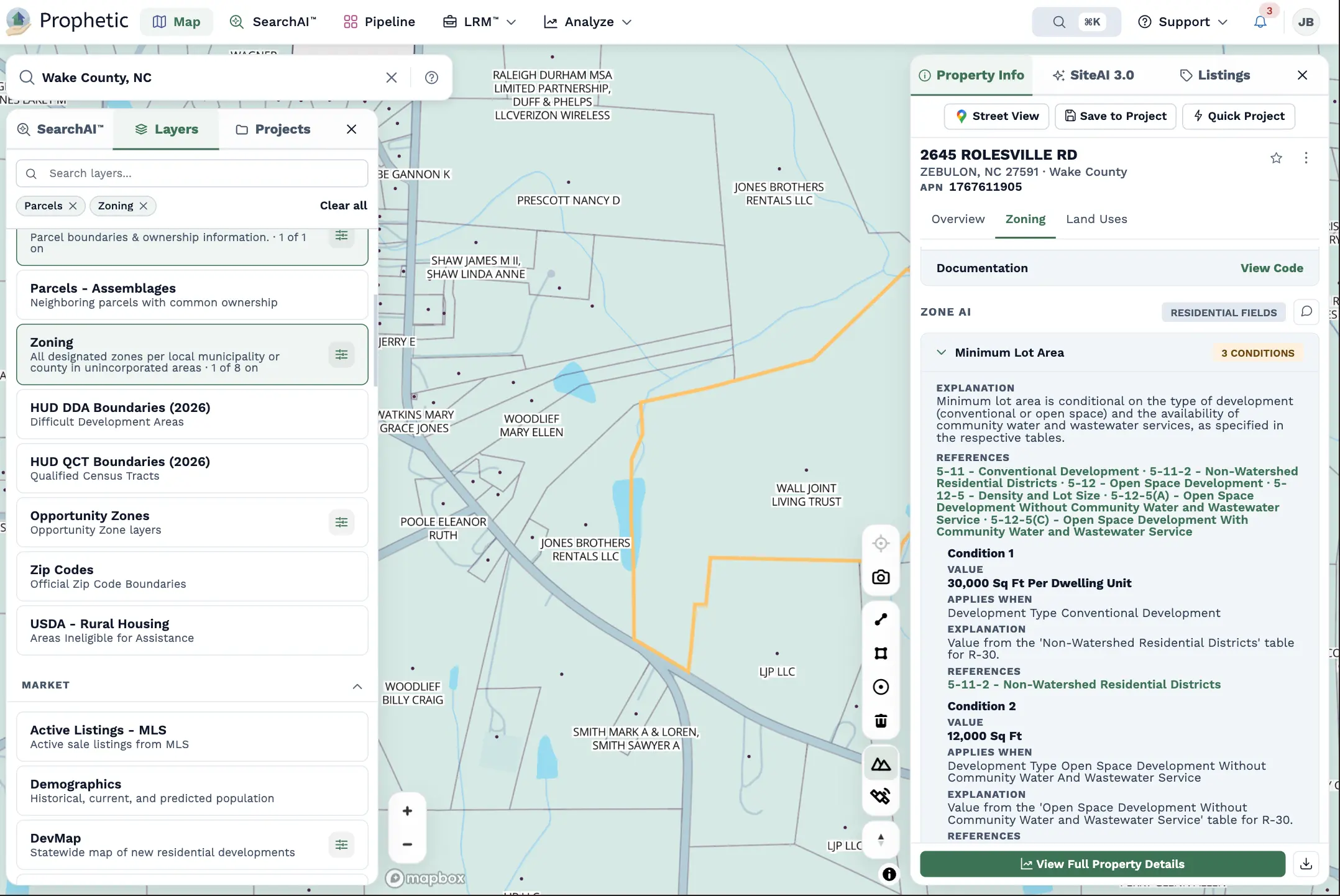The image size is (1340, 896).
Task: Delete drawings with trash icon
Action: coord(881,721)
